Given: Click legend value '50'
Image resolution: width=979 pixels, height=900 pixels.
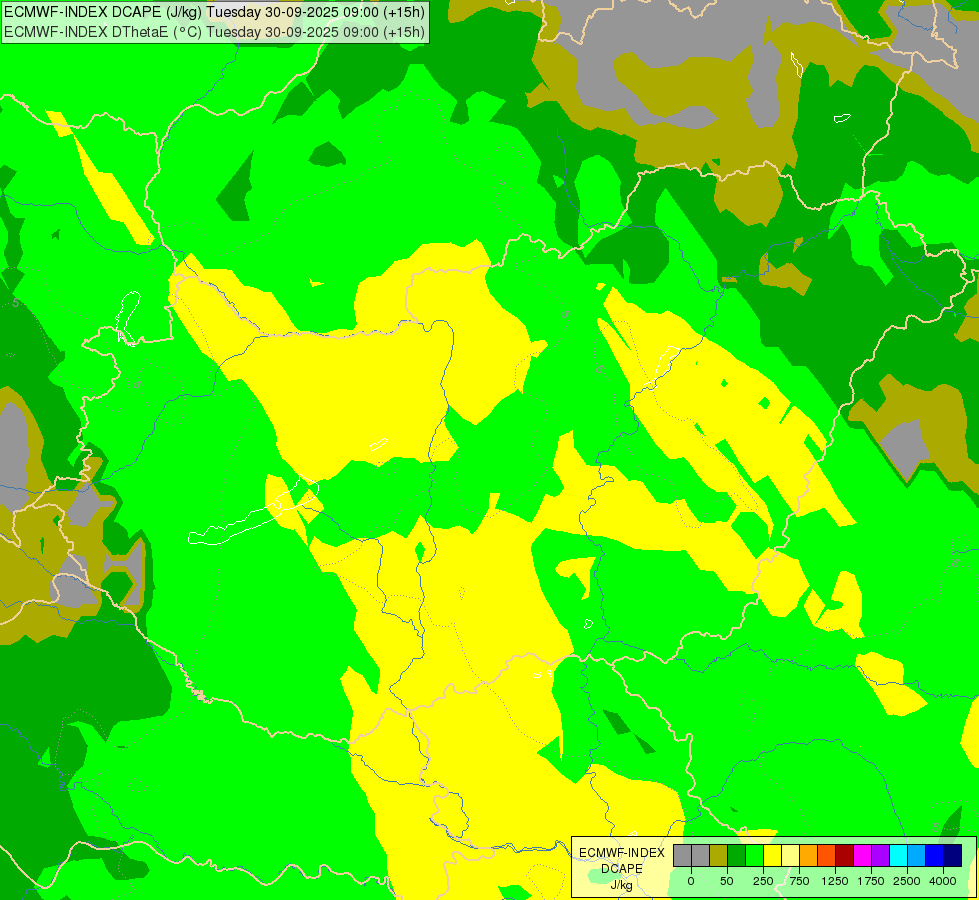Looking at the screenshot, I should coord(727,881).
